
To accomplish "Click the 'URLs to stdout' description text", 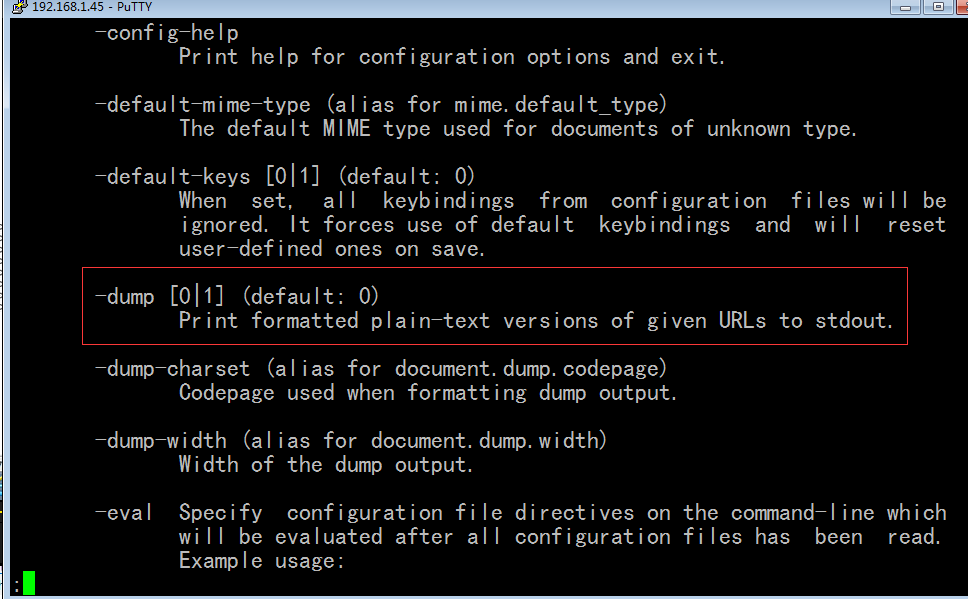I will coord(806,320).
